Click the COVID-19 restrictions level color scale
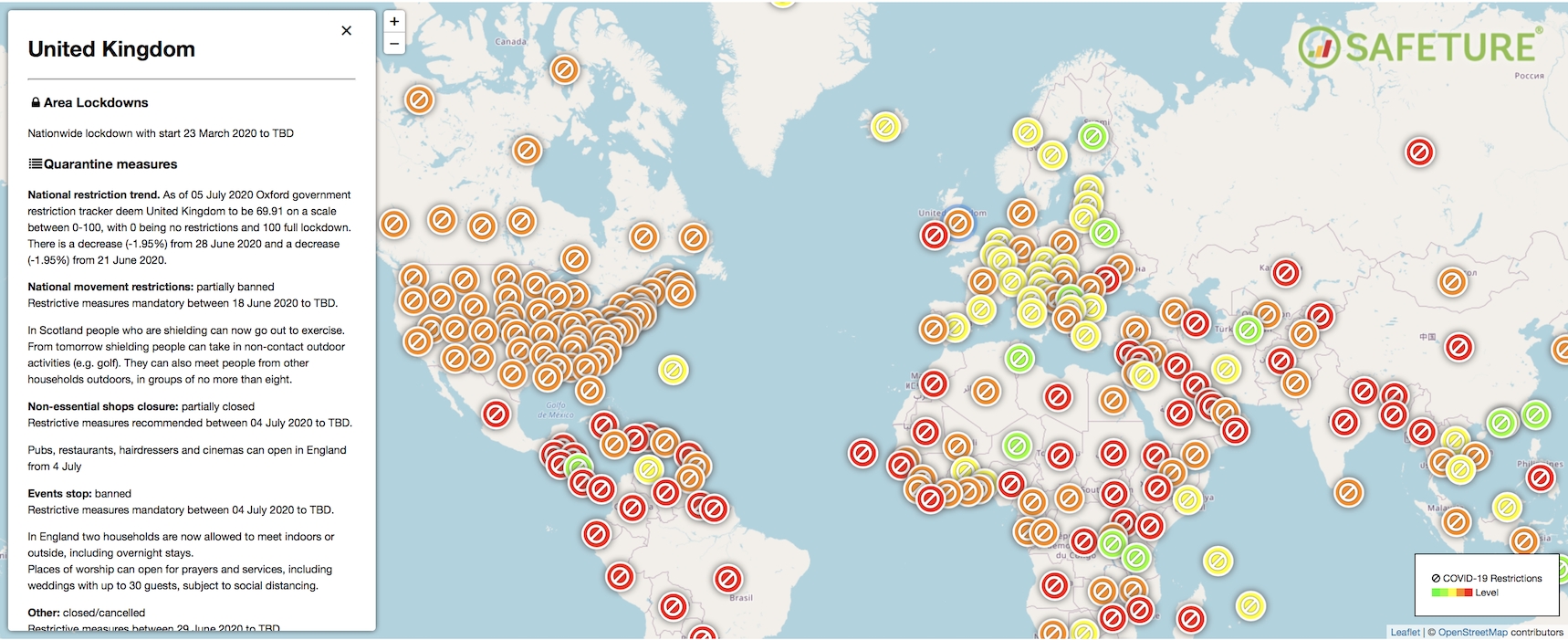The width and height of the screenshot is (1568, 640). click(x=1452, y=593)
